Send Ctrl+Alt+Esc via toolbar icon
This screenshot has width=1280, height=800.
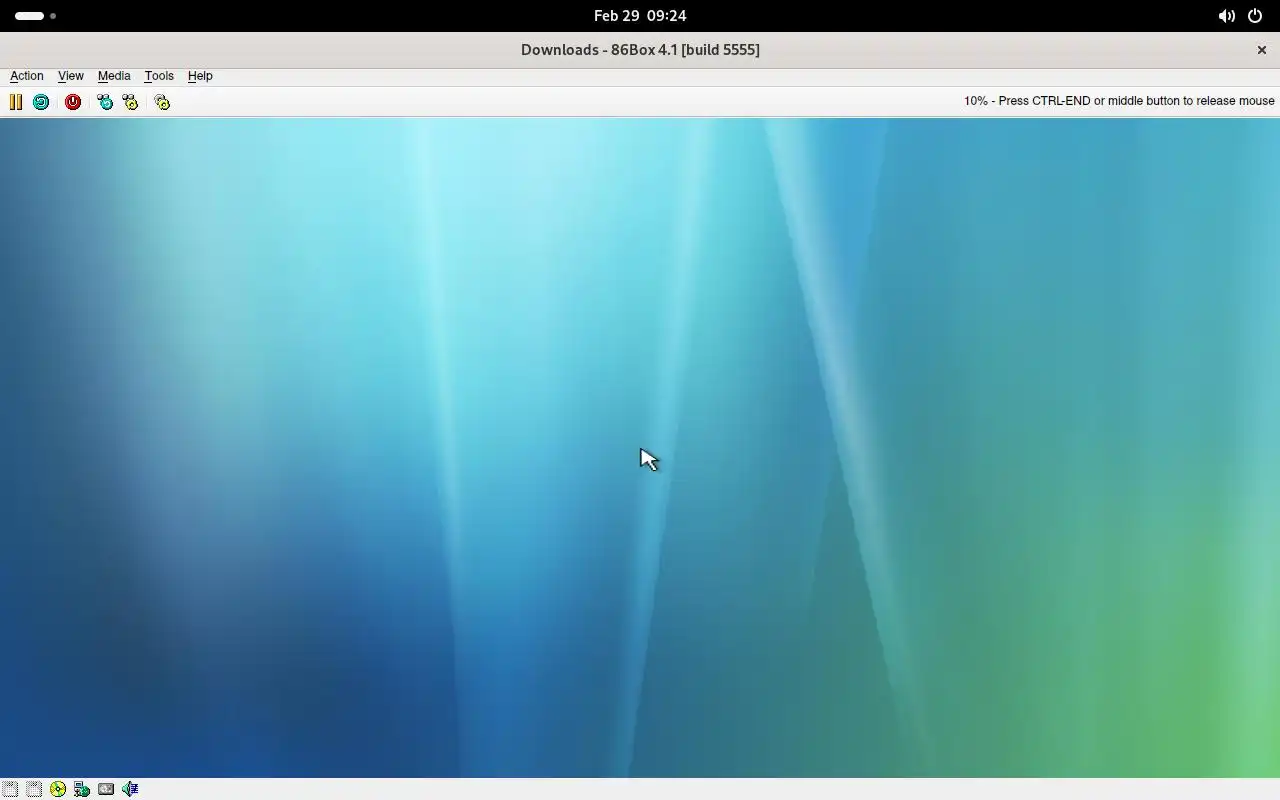pyautogui.click(x=130, y=102)
